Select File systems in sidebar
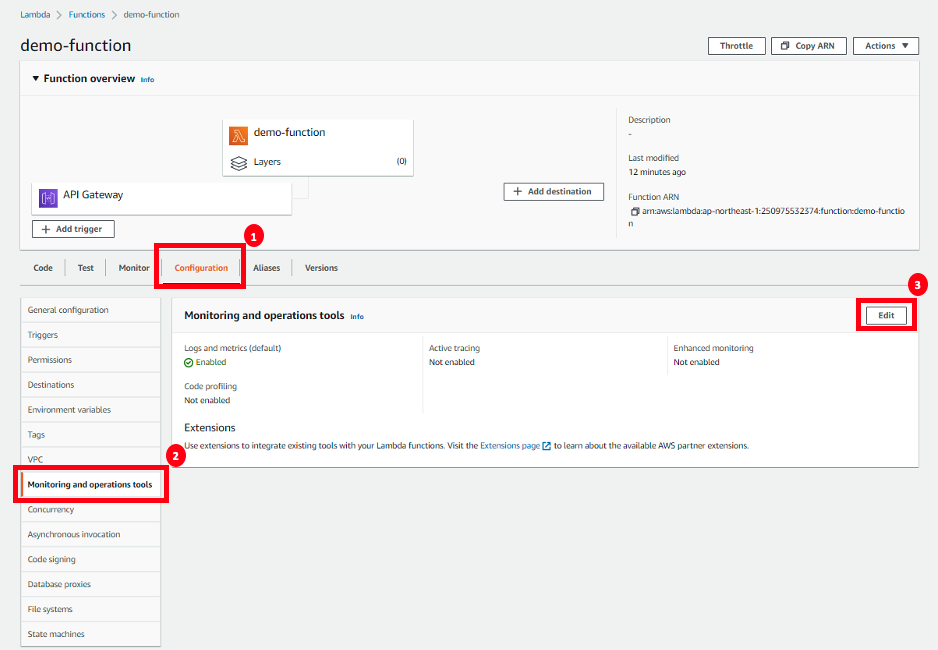This screenshot has width=938, height=650. 90,609
